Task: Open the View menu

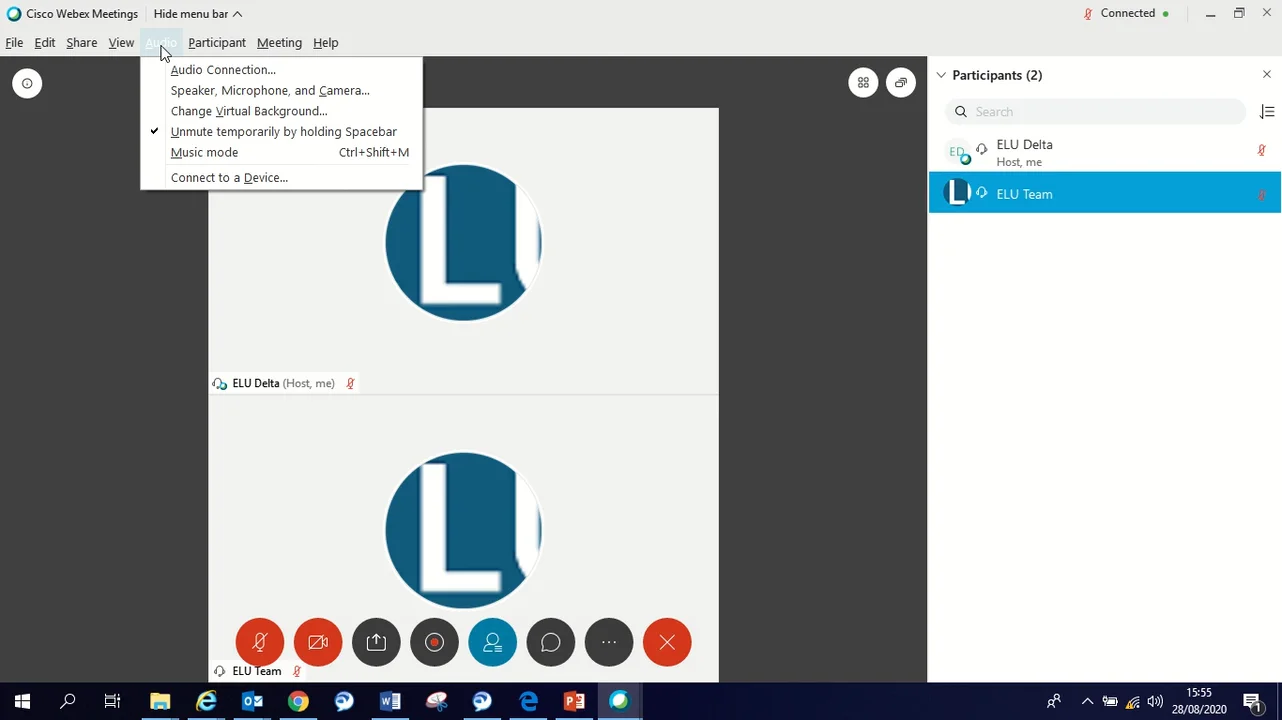Action: tap(121, 43)
